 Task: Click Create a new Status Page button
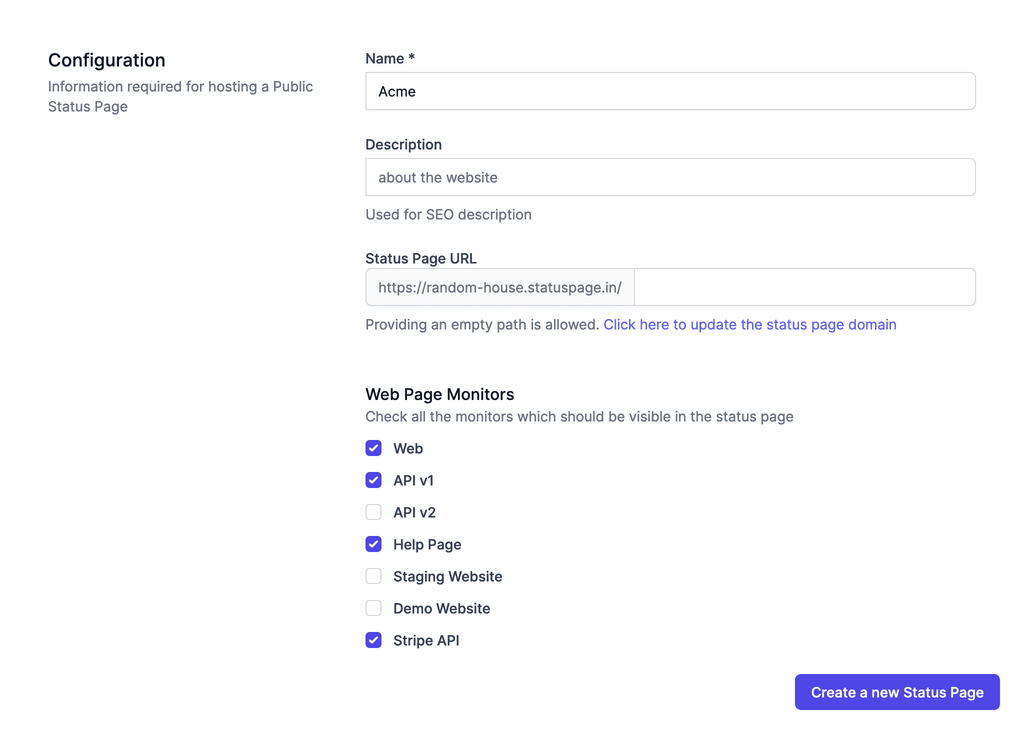(x=897, y=692)
